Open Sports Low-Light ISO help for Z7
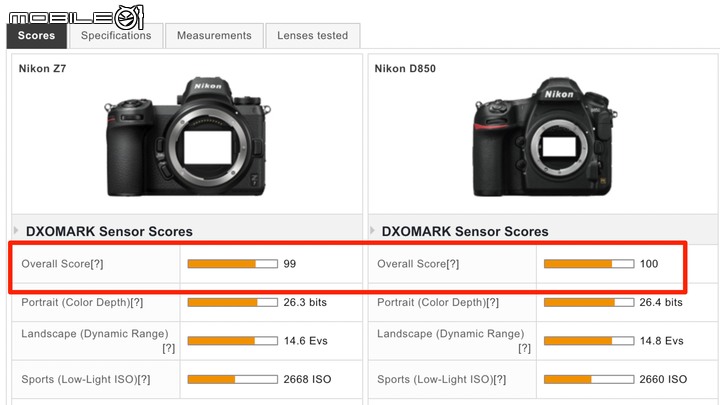Image resolution: width=720 pixels, height=405 pixels. point(144,380)
